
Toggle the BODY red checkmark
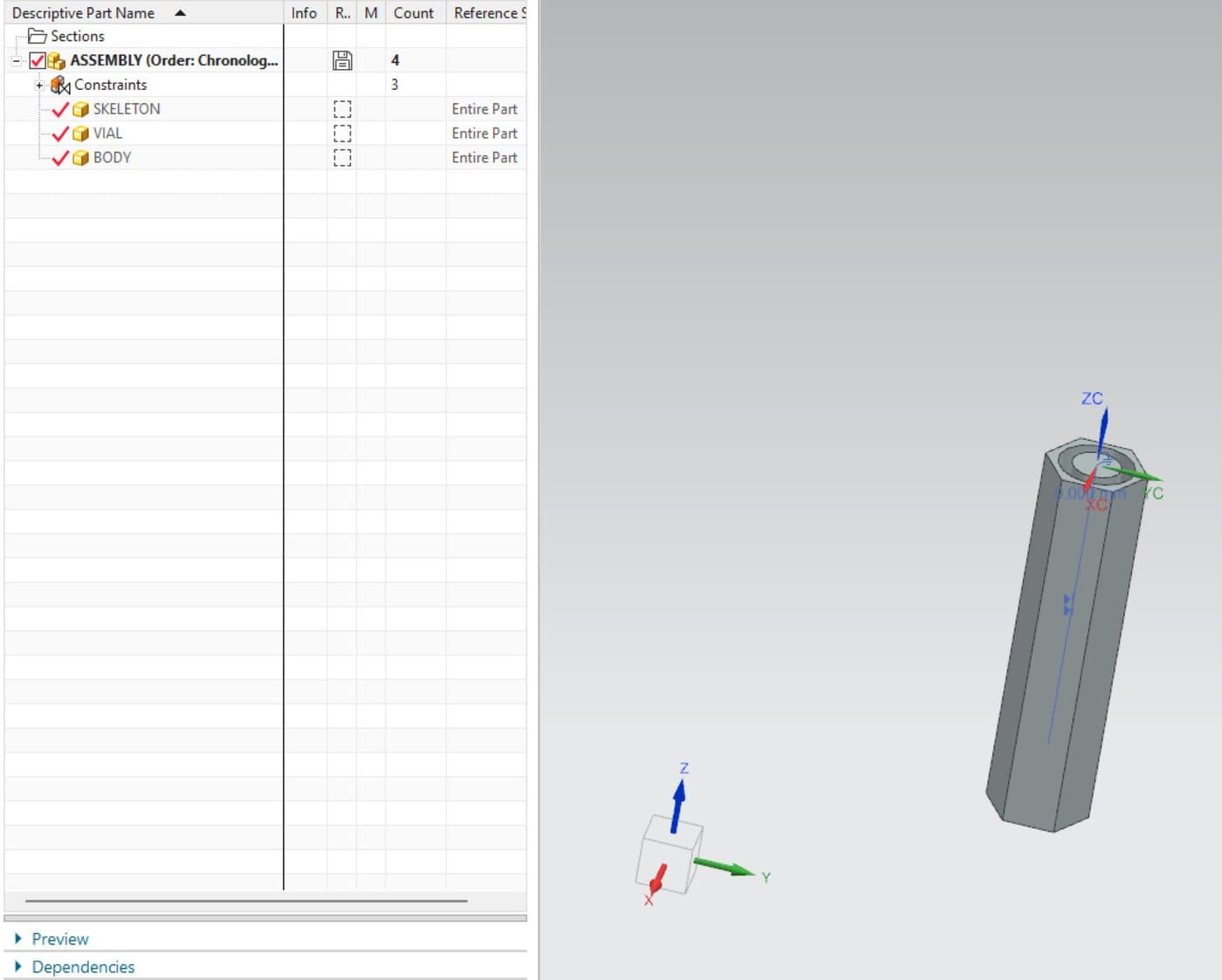click(x=60, y=158)
